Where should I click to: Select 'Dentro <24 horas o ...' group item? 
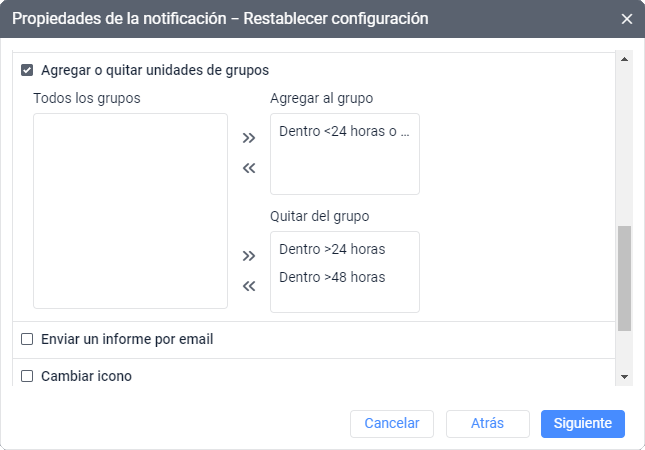344,130
